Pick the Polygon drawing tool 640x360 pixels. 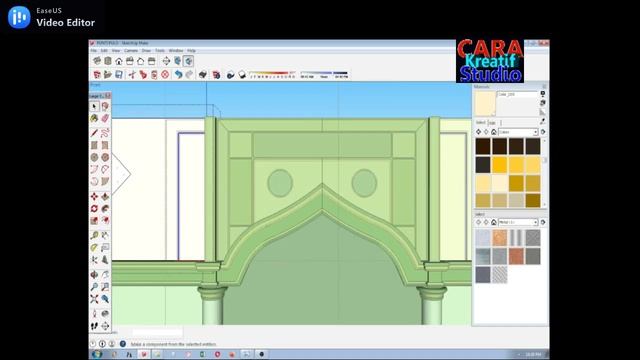[x=105, y=157]
